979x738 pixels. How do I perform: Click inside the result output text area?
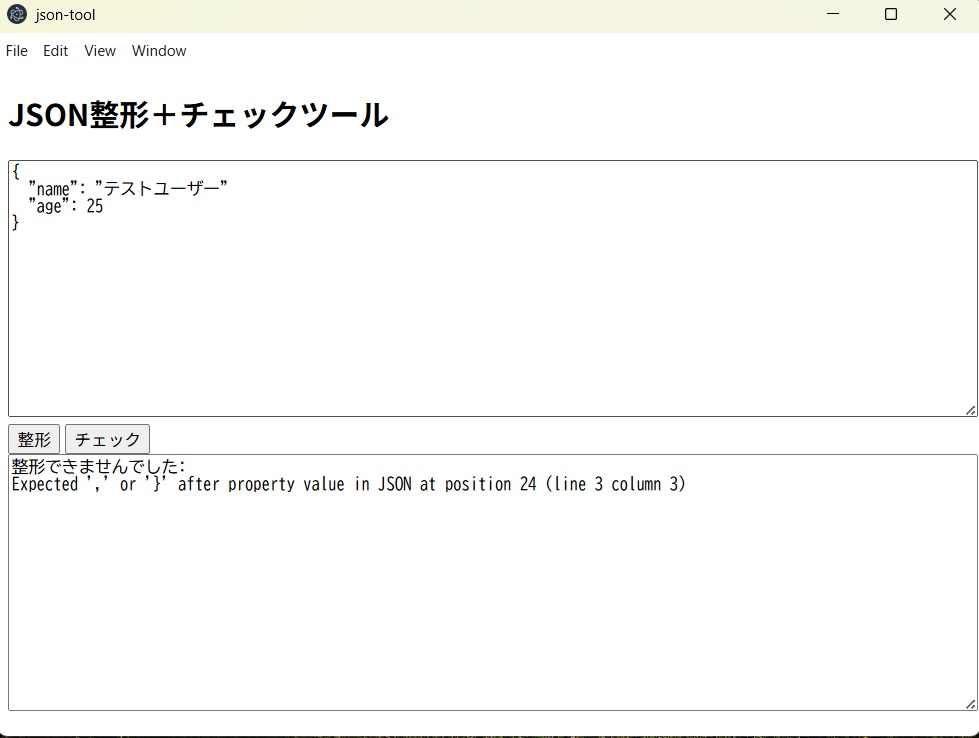493,583
